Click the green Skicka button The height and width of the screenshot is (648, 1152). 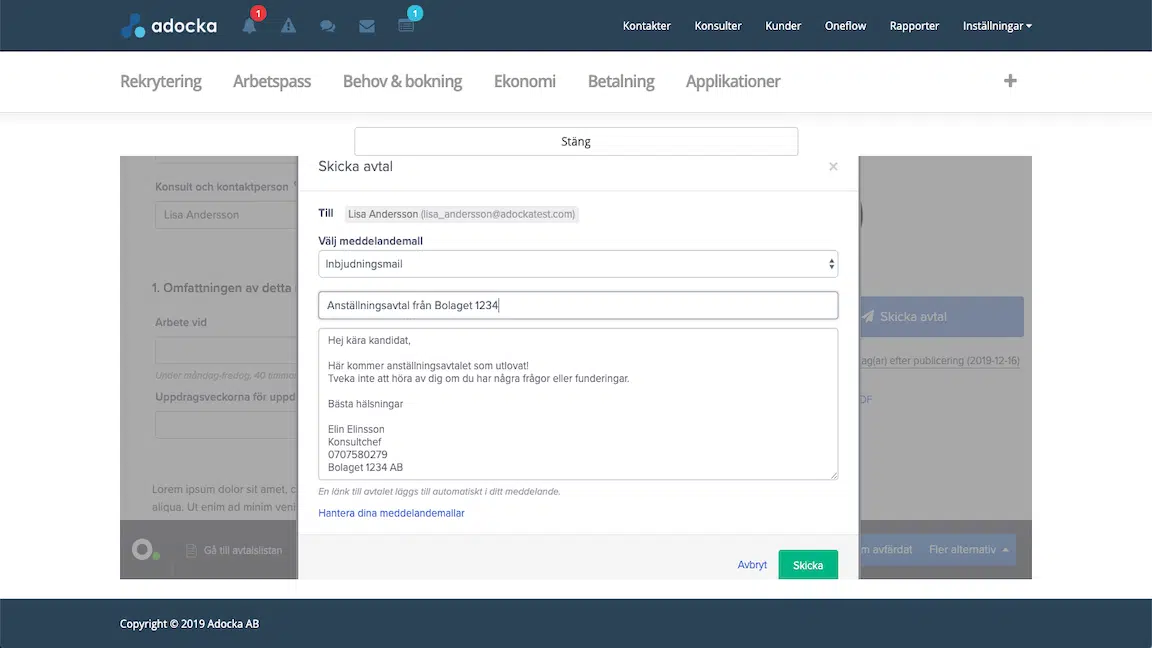[x=808, y=565]
